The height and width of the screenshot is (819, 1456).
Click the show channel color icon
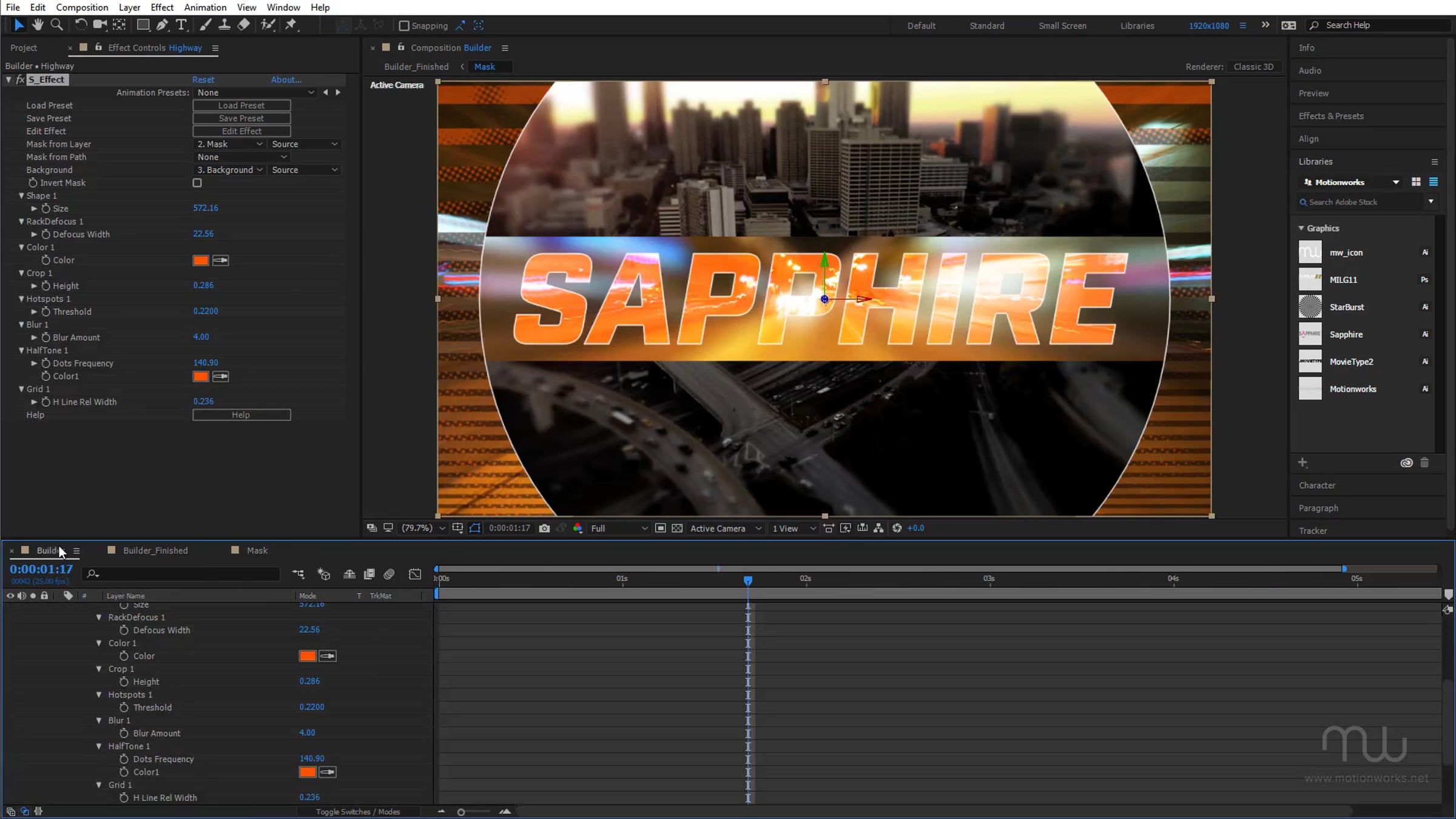(578, 528)
